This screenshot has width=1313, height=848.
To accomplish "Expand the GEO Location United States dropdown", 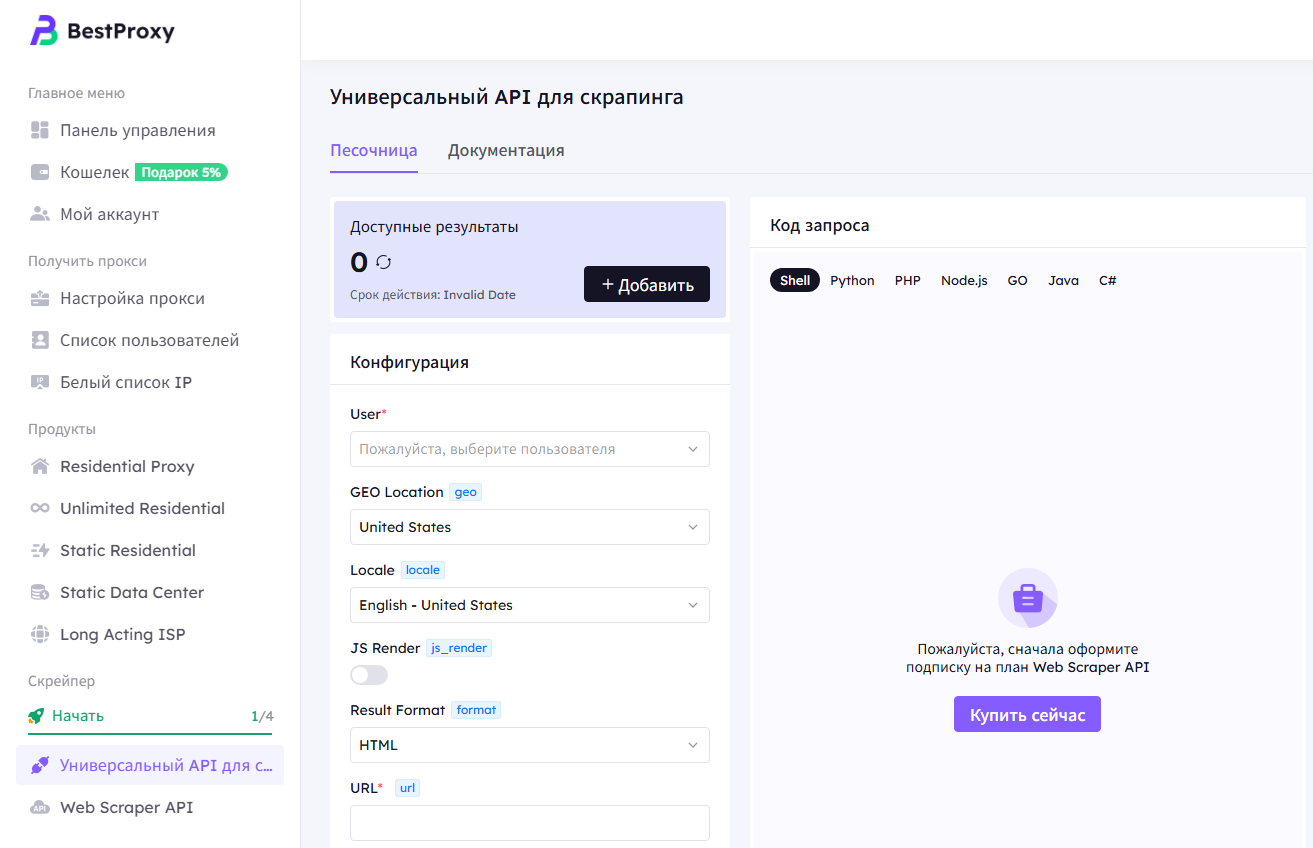I will 529,527.
